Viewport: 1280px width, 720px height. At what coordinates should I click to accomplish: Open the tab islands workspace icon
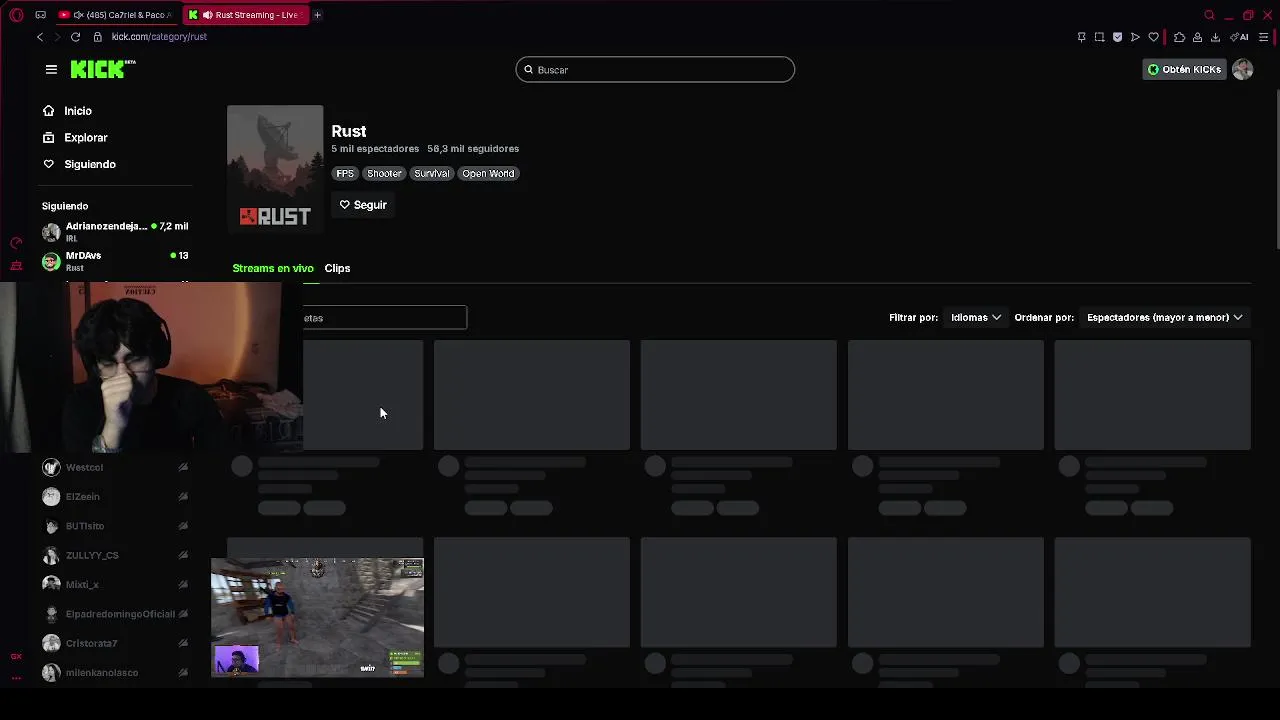click(x=40, y=15)
